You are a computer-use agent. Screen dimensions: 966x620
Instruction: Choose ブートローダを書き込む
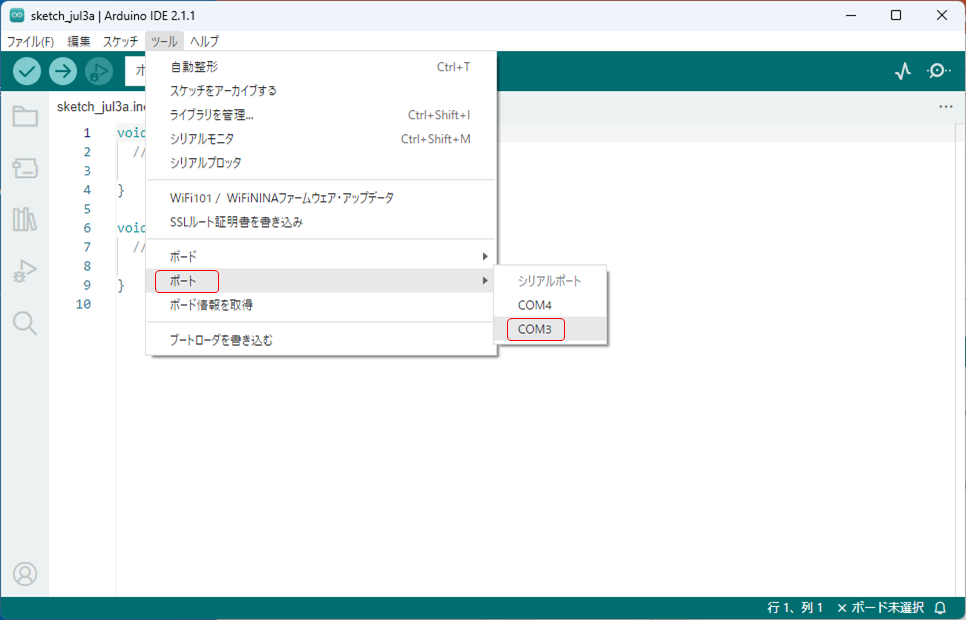pyautogui.click(x=321, y=340)
